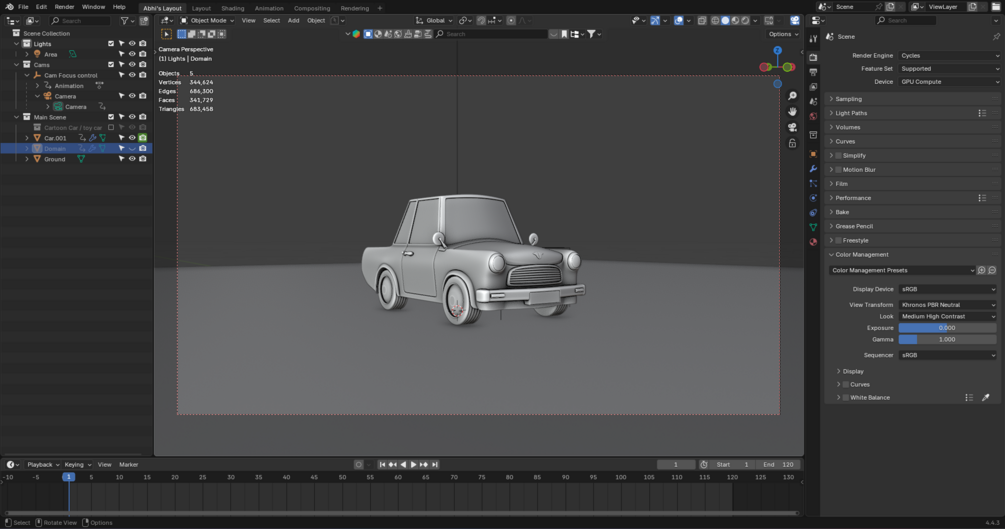
Task: Enable the Motion Blur checkbox
Action: click(838, 170)
